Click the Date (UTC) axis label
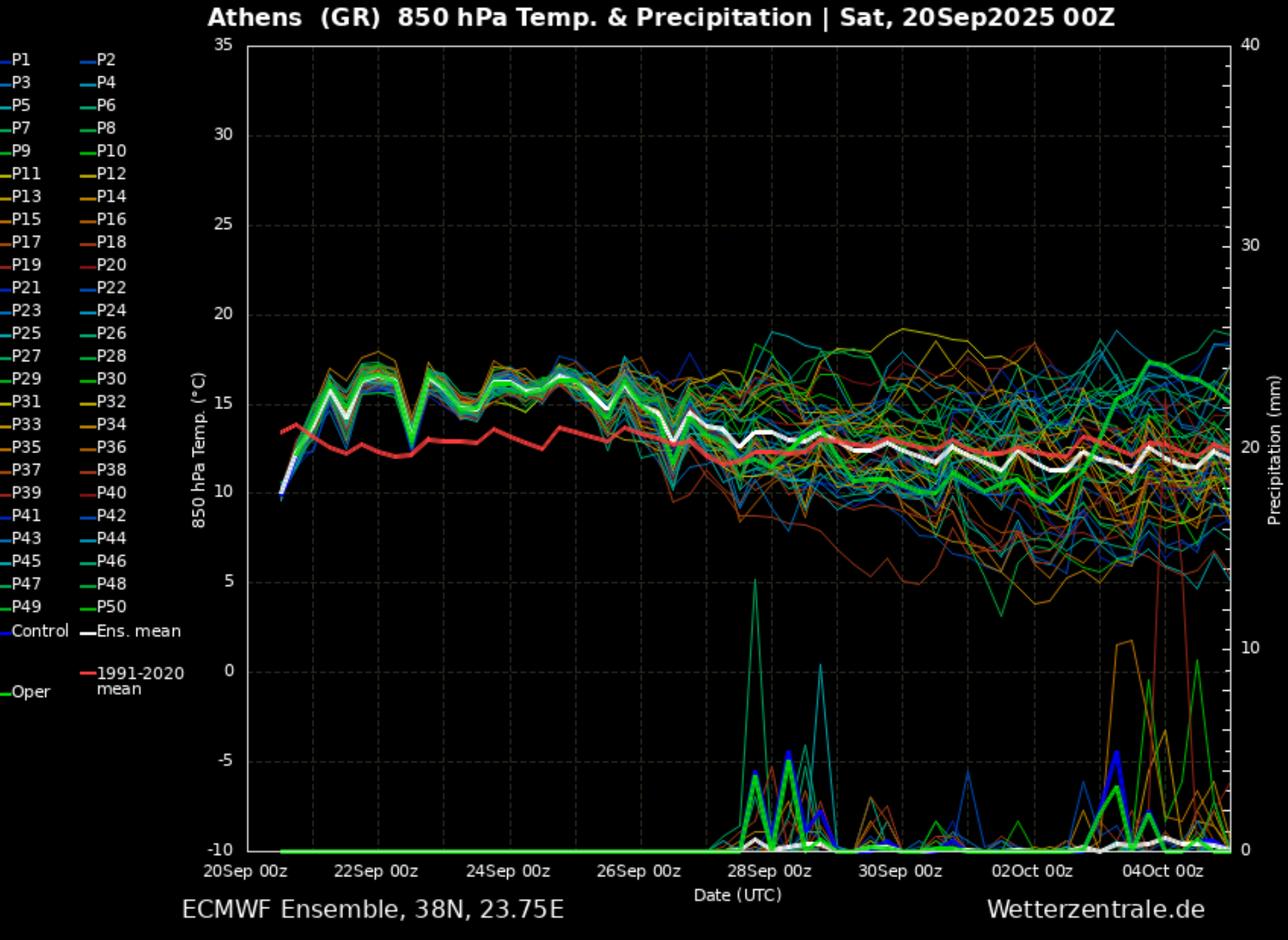The width and height of the screenshot is (1288, 940). 738,895
